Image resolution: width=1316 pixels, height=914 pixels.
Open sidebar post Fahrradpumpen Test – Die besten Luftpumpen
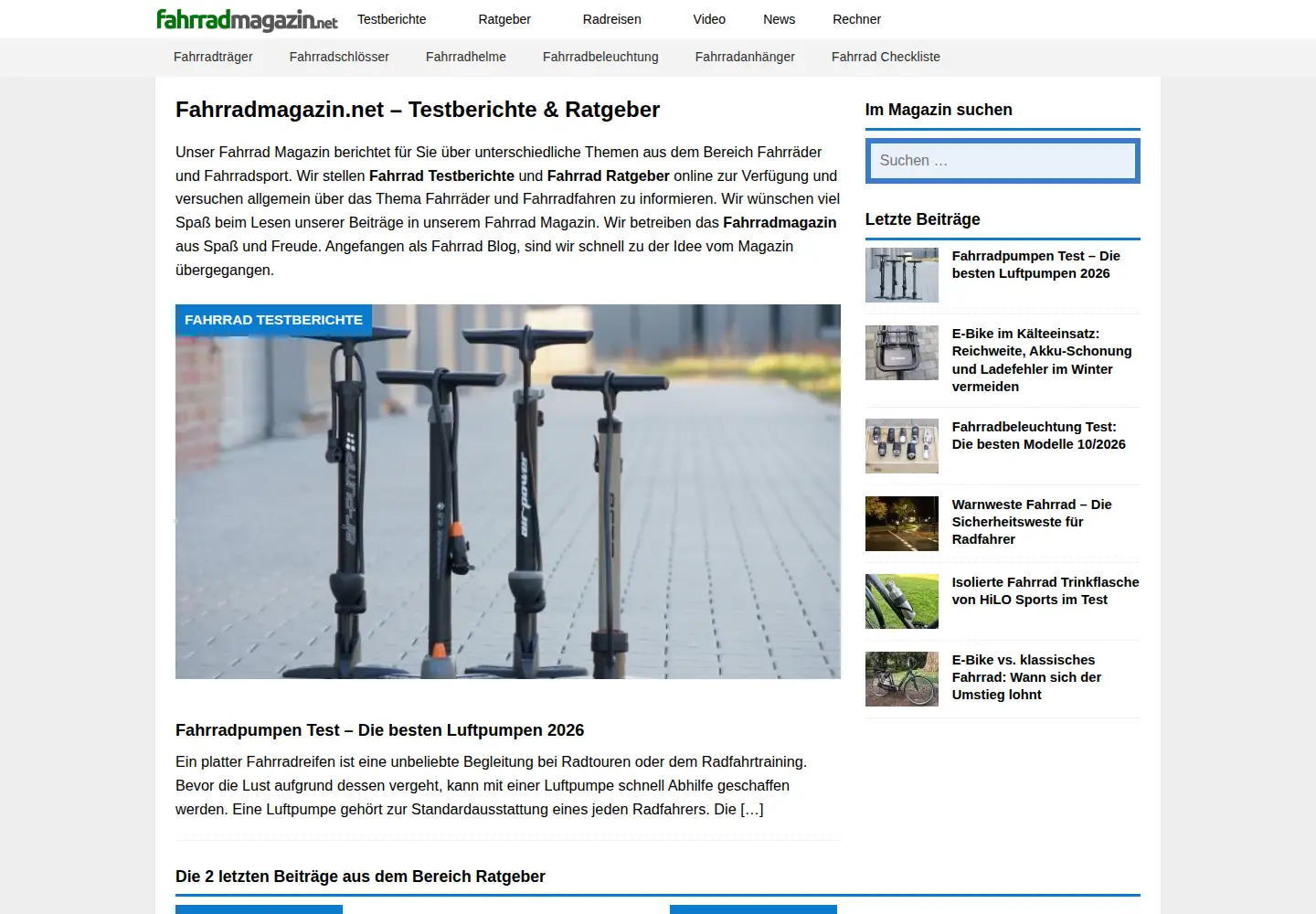(x=1035, y=265)
